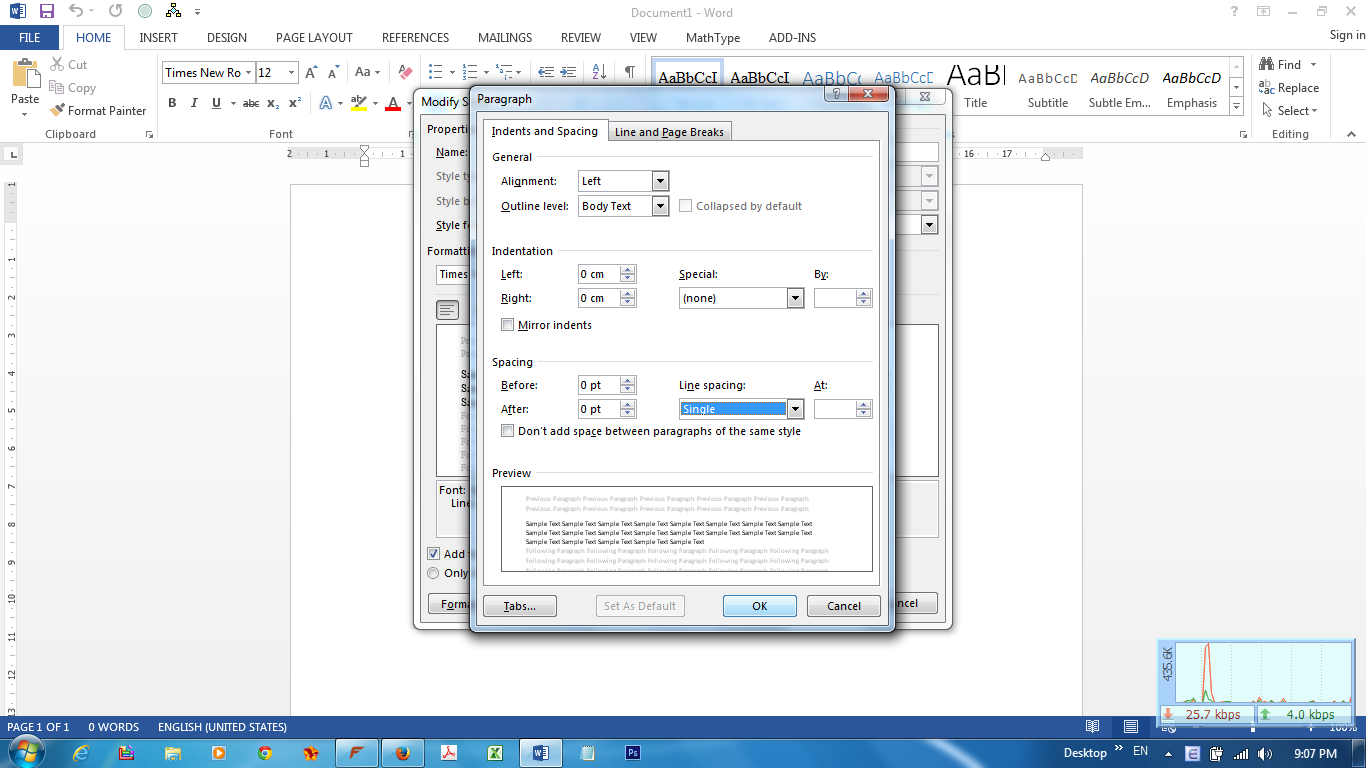Click the Replace tool in Editing group
1366x768 pixels.
click(x=1290, y=88)
